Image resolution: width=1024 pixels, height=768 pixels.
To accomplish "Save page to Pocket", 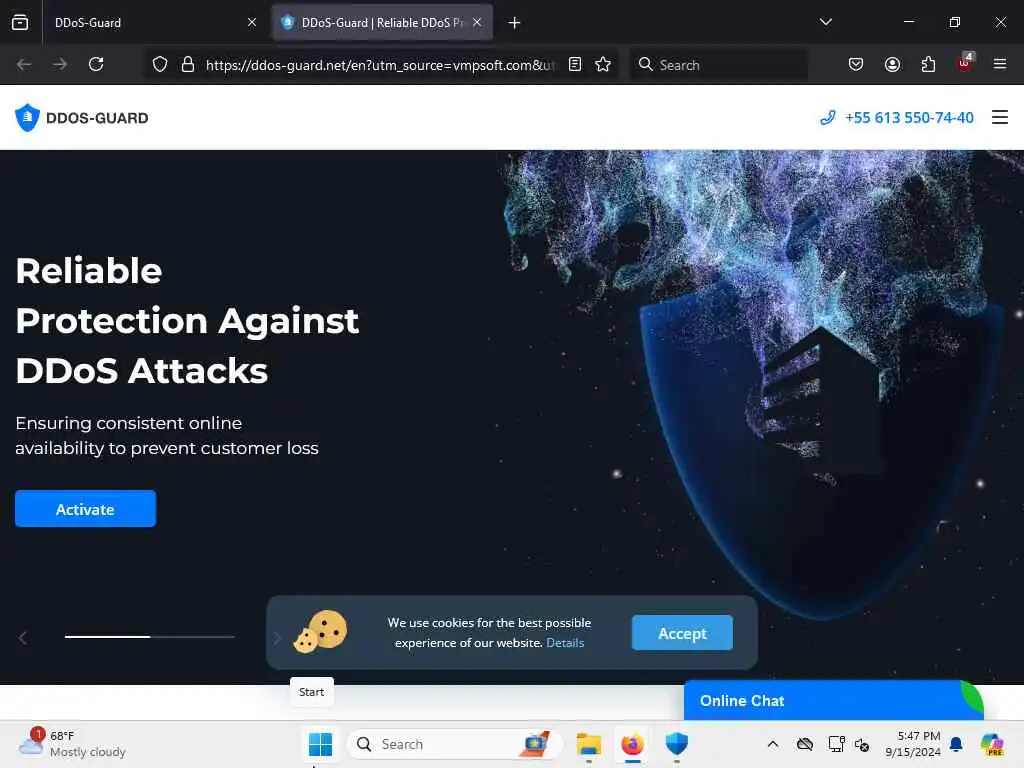I will tap(856, 64).
